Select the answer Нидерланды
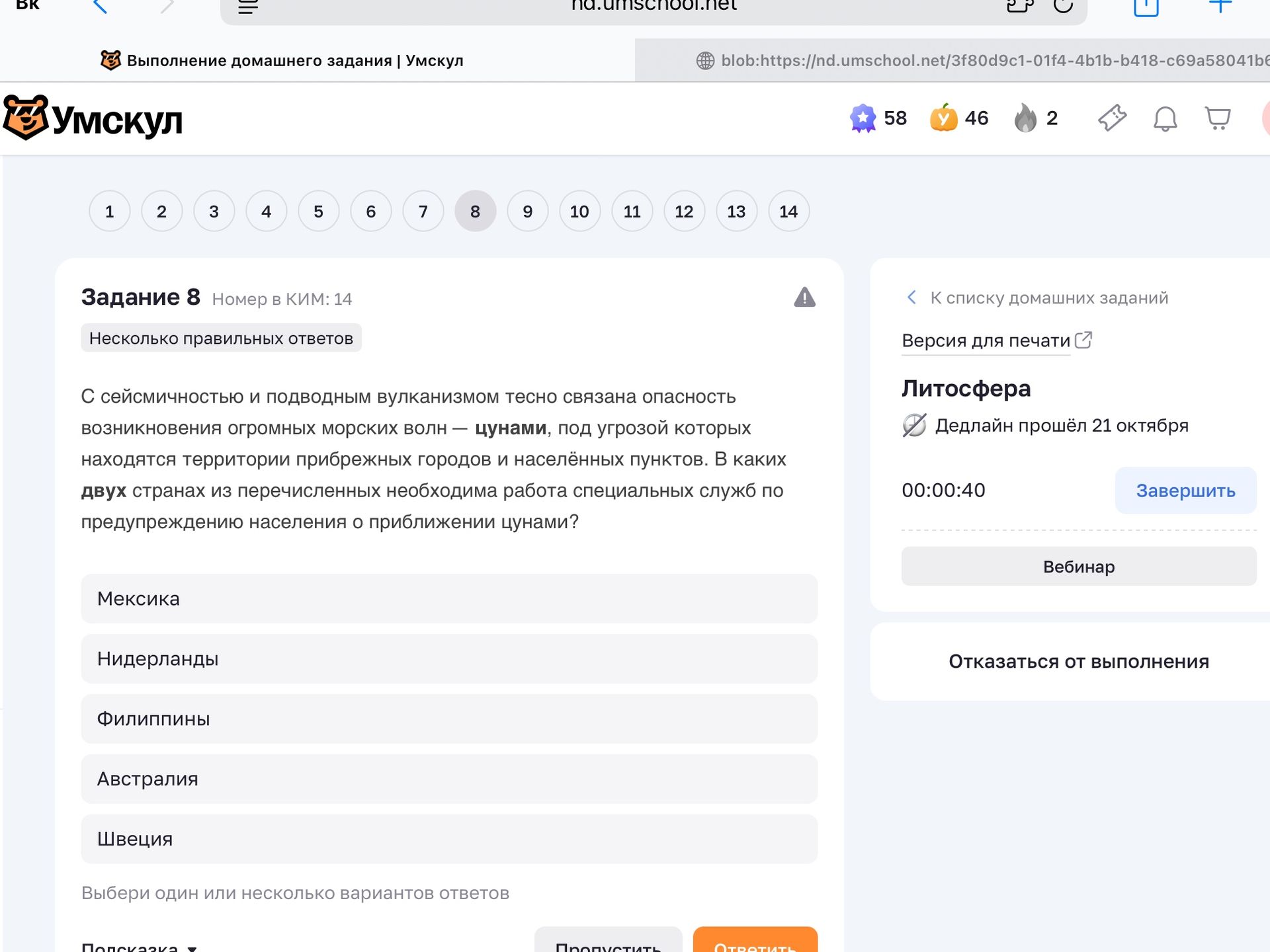Screen dimensions: 1270x952 pos(449,658)
